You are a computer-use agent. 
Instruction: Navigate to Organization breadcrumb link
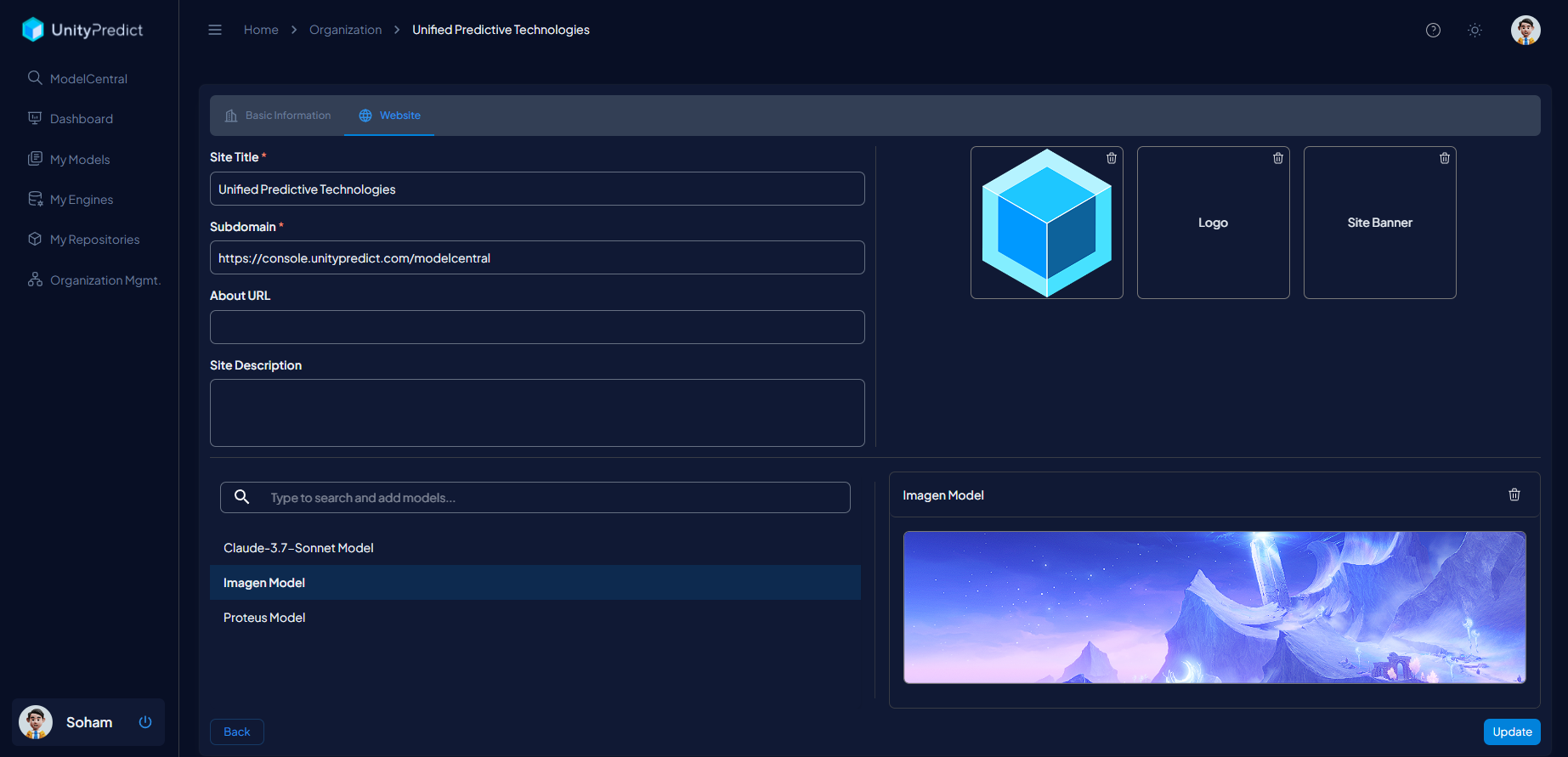click(x=345, y=30)
